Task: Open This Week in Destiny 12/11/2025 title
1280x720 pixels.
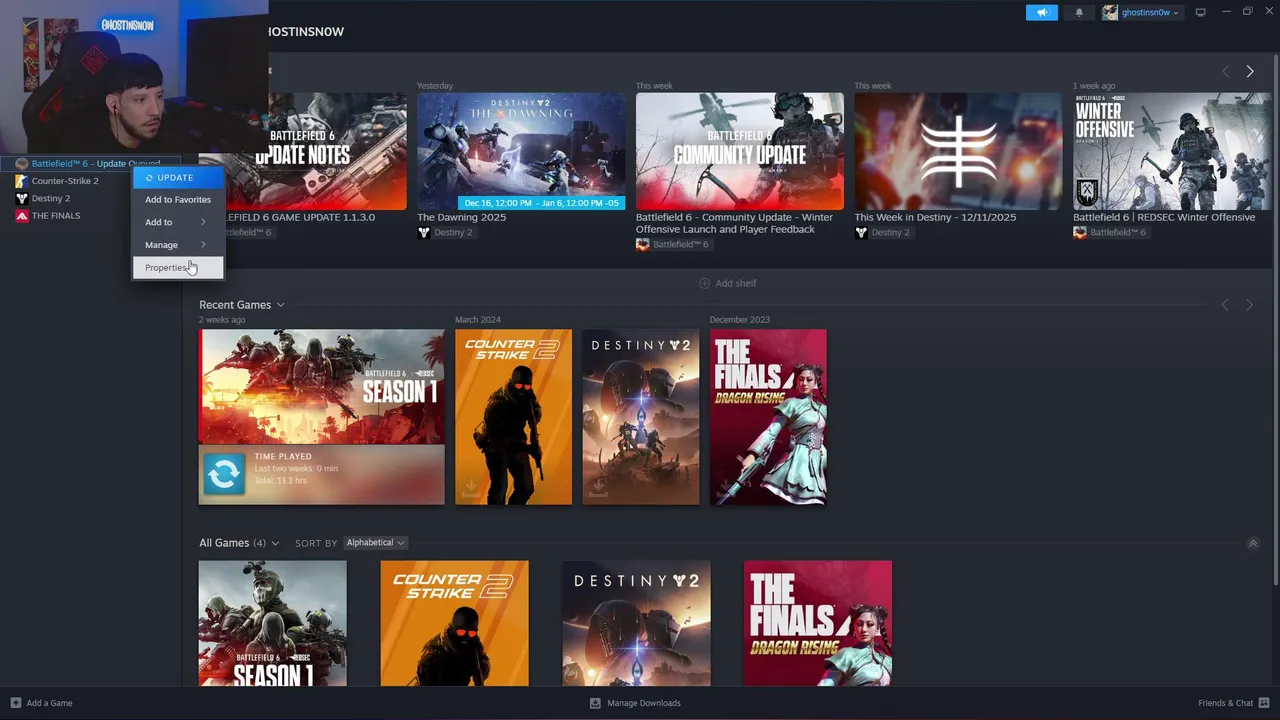Action: pos(935,217)
